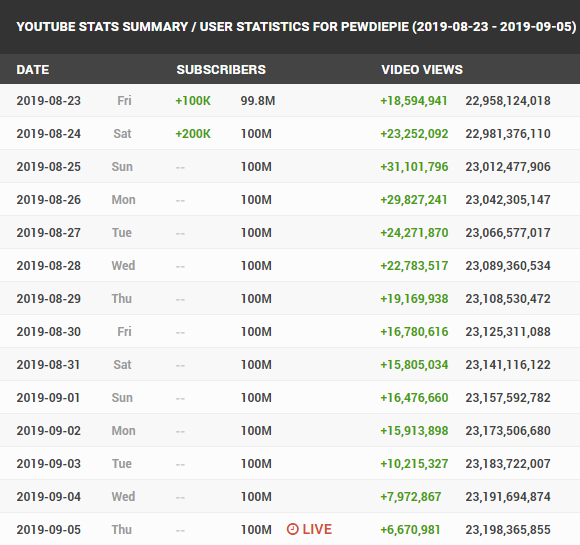This screenshot has height=545, width=580.
Task: Click views gain +10,215,327
Action: click(414, 463)
